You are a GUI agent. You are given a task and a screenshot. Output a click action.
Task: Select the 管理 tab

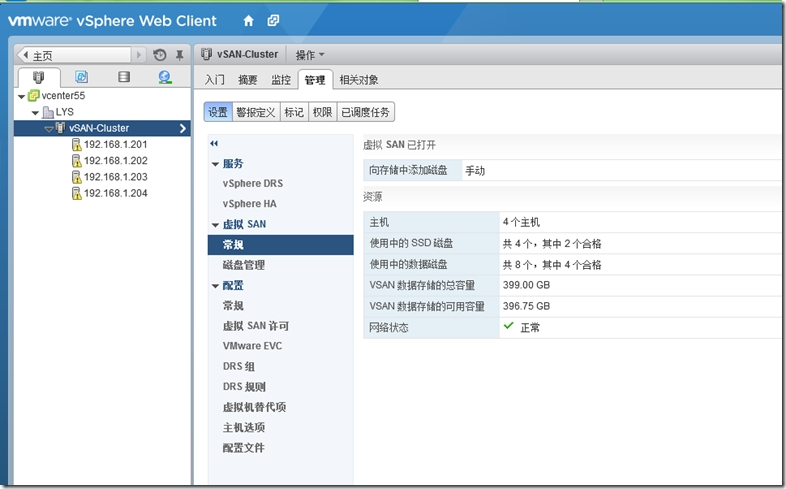tap(315, 80)
